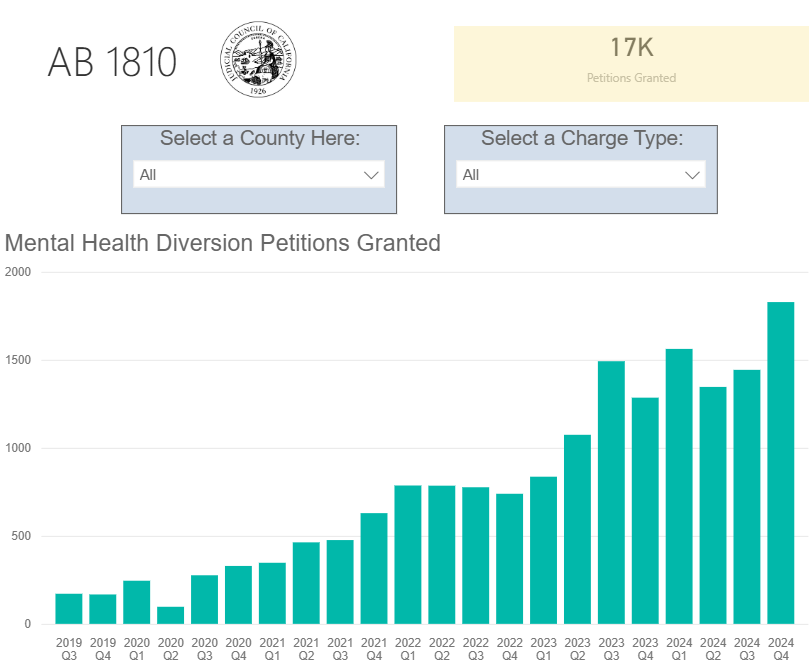Viewport: 809px width, 671px height.
Task: Select the 2024 Q4 bar
Action: [x=780, y=463]
